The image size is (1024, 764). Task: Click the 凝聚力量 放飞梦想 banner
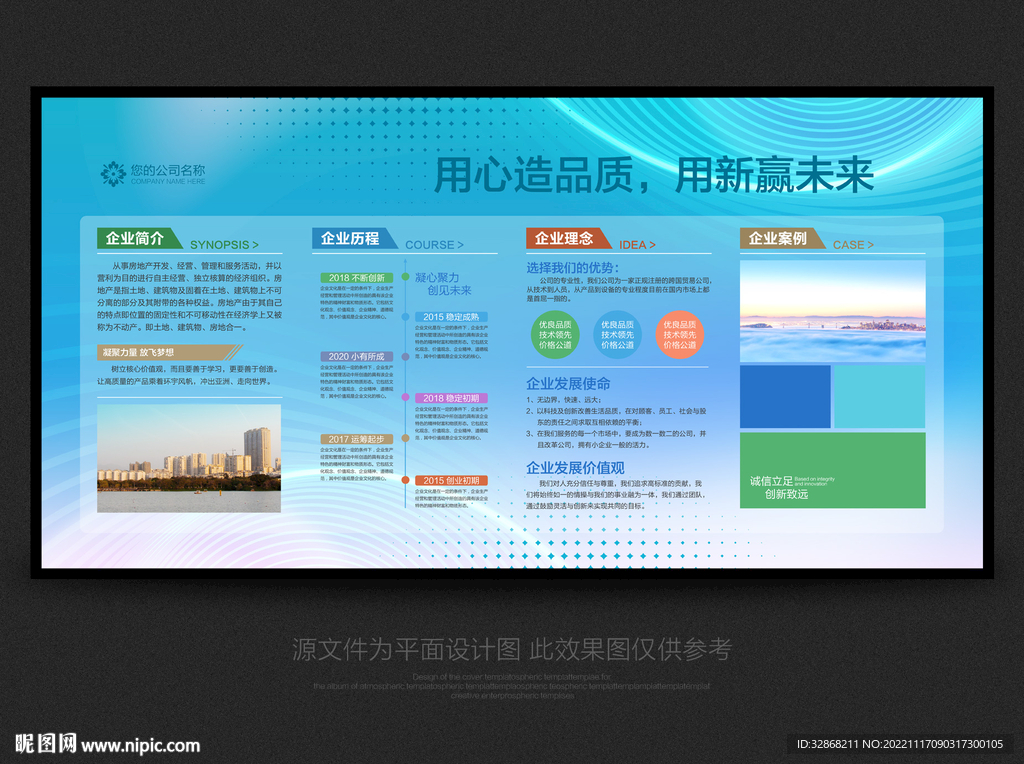click(168, 353)
